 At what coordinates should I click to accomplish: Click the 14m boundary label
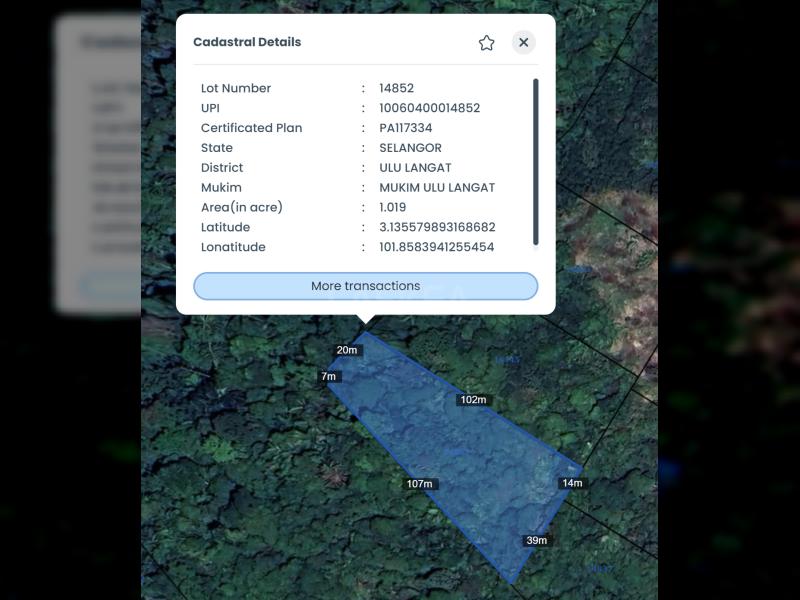pyautogui.click(x=572, y=483)
